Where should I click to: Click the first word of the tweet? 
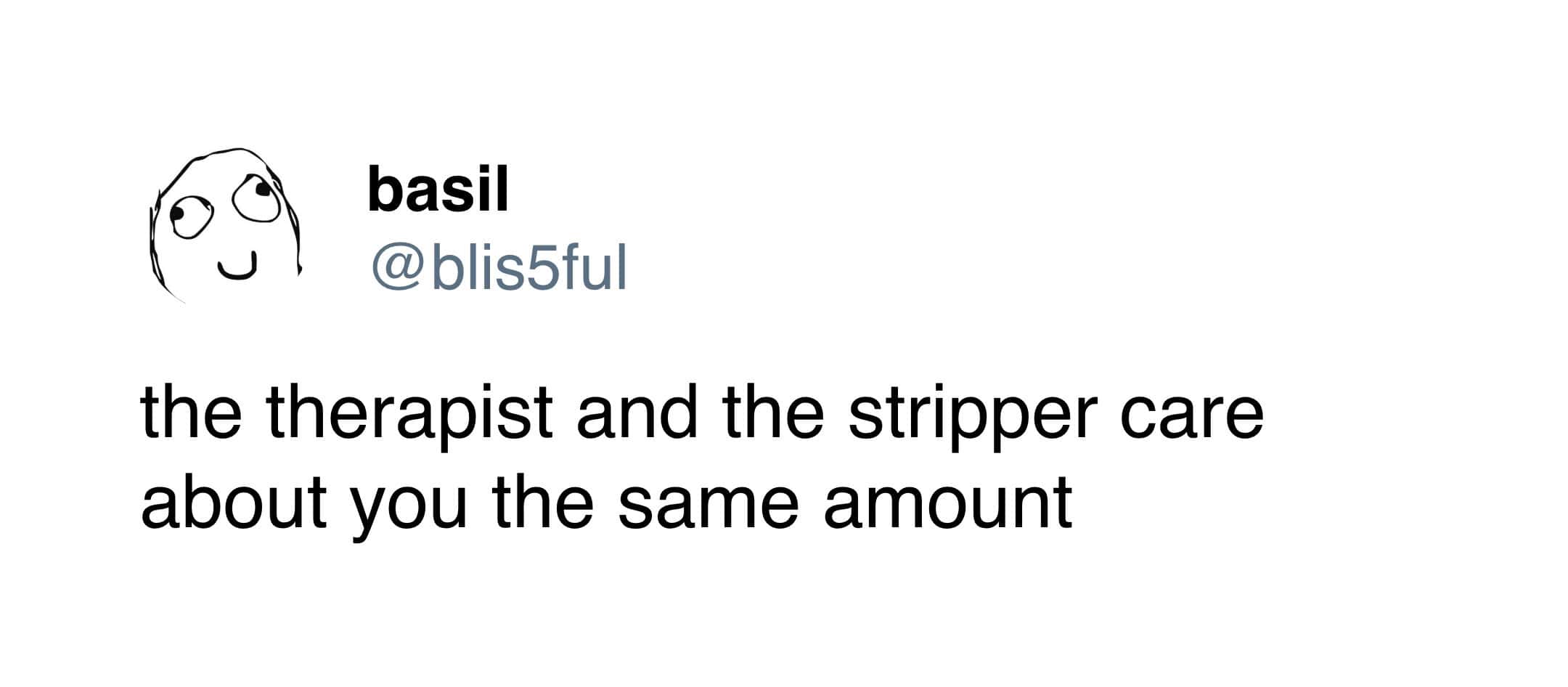[x=190, y=415]
